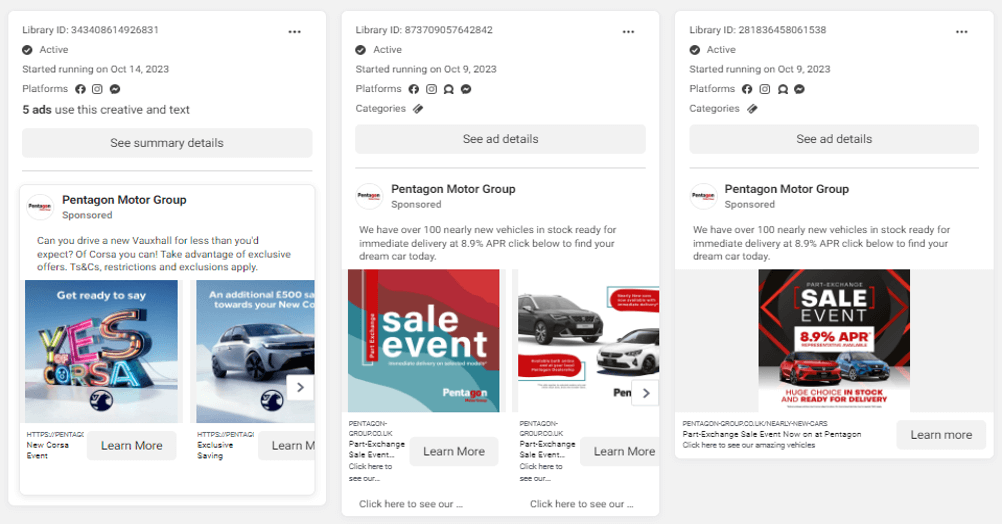
Task: Click Active status checkmark on ad 343408614926831
Action: [x=27, y=50]
